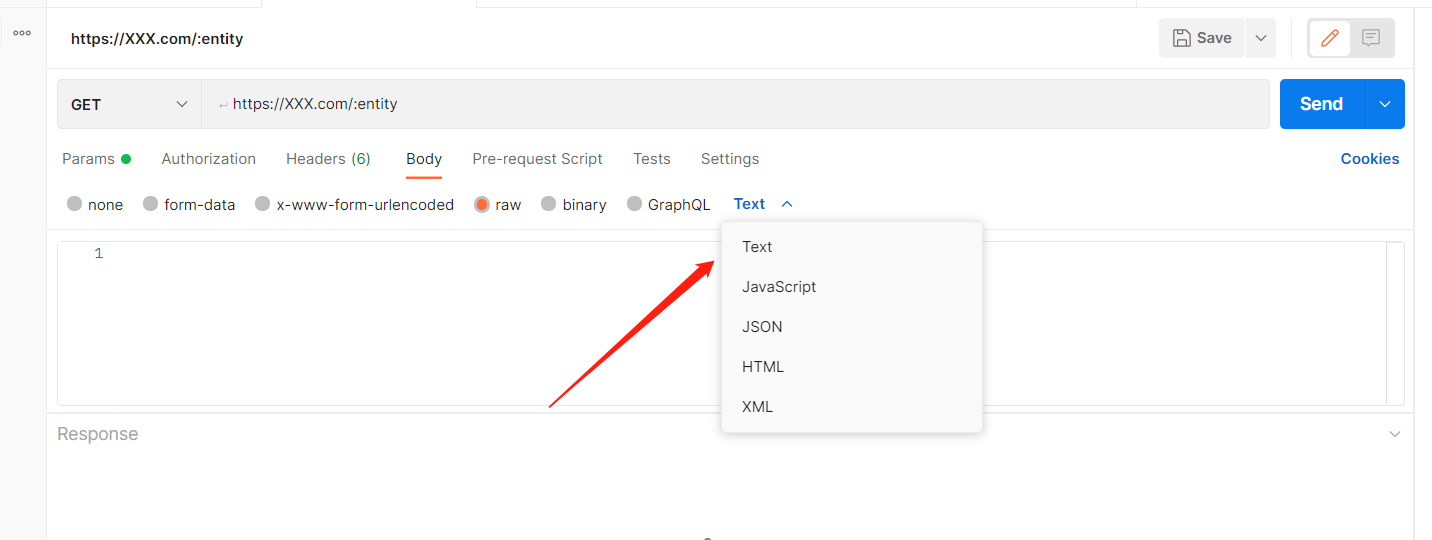This screenshot has width=1432, height=540.
Task: Open the GET method dropdown
Action: pos(129,104)
